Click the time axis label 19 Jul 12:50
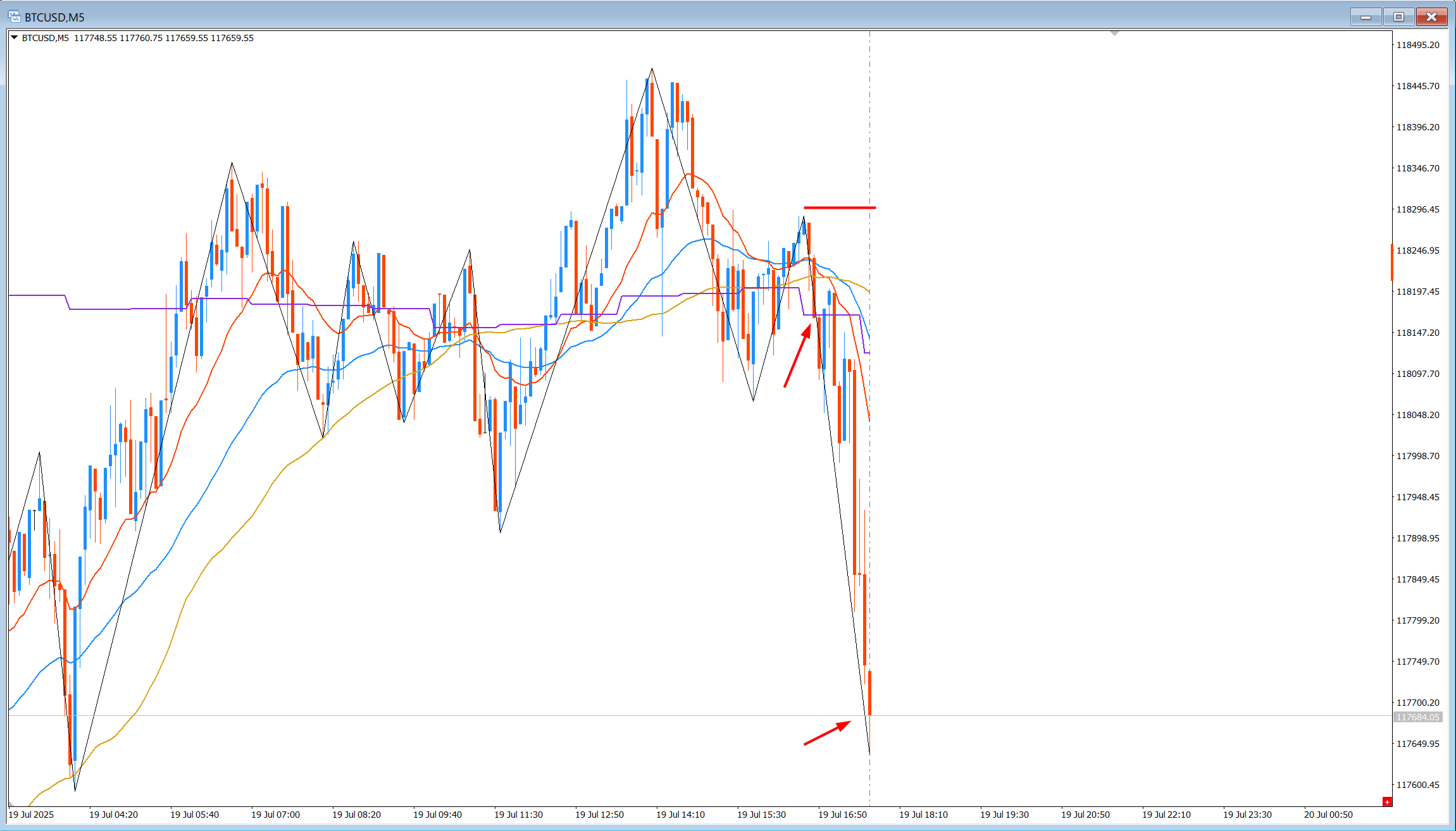 [599, 815]
